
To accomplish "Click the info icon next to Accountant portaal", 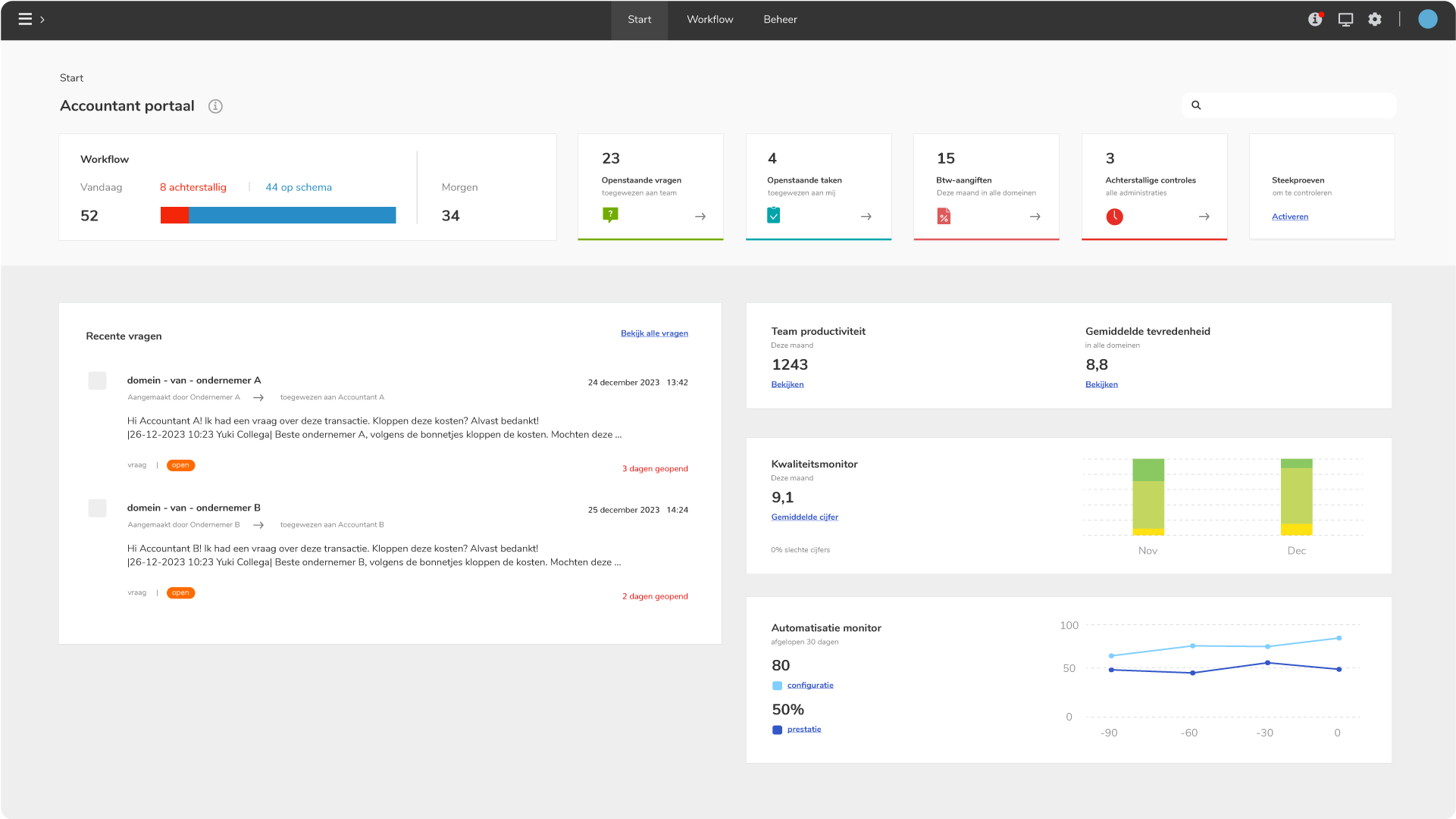I will [215, 106].
